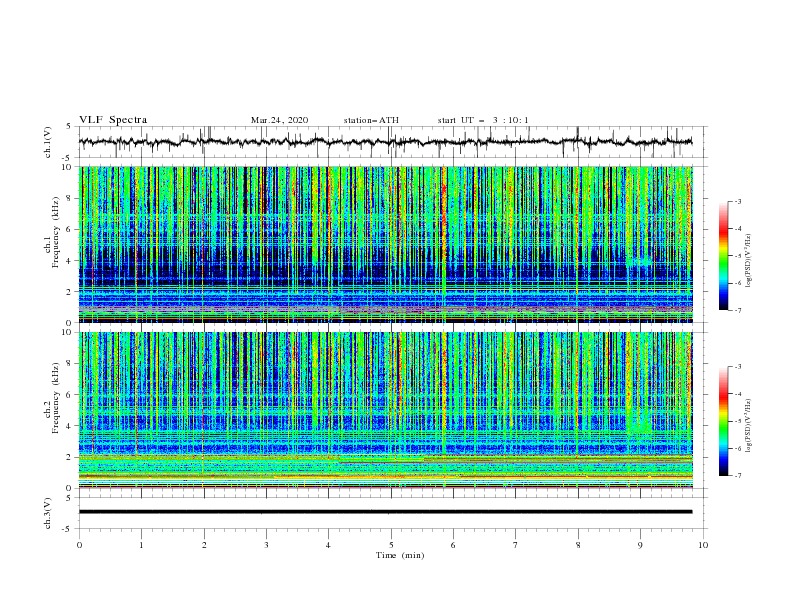
Task: Click the time axis tick label '0'
Action: point(79,545)
